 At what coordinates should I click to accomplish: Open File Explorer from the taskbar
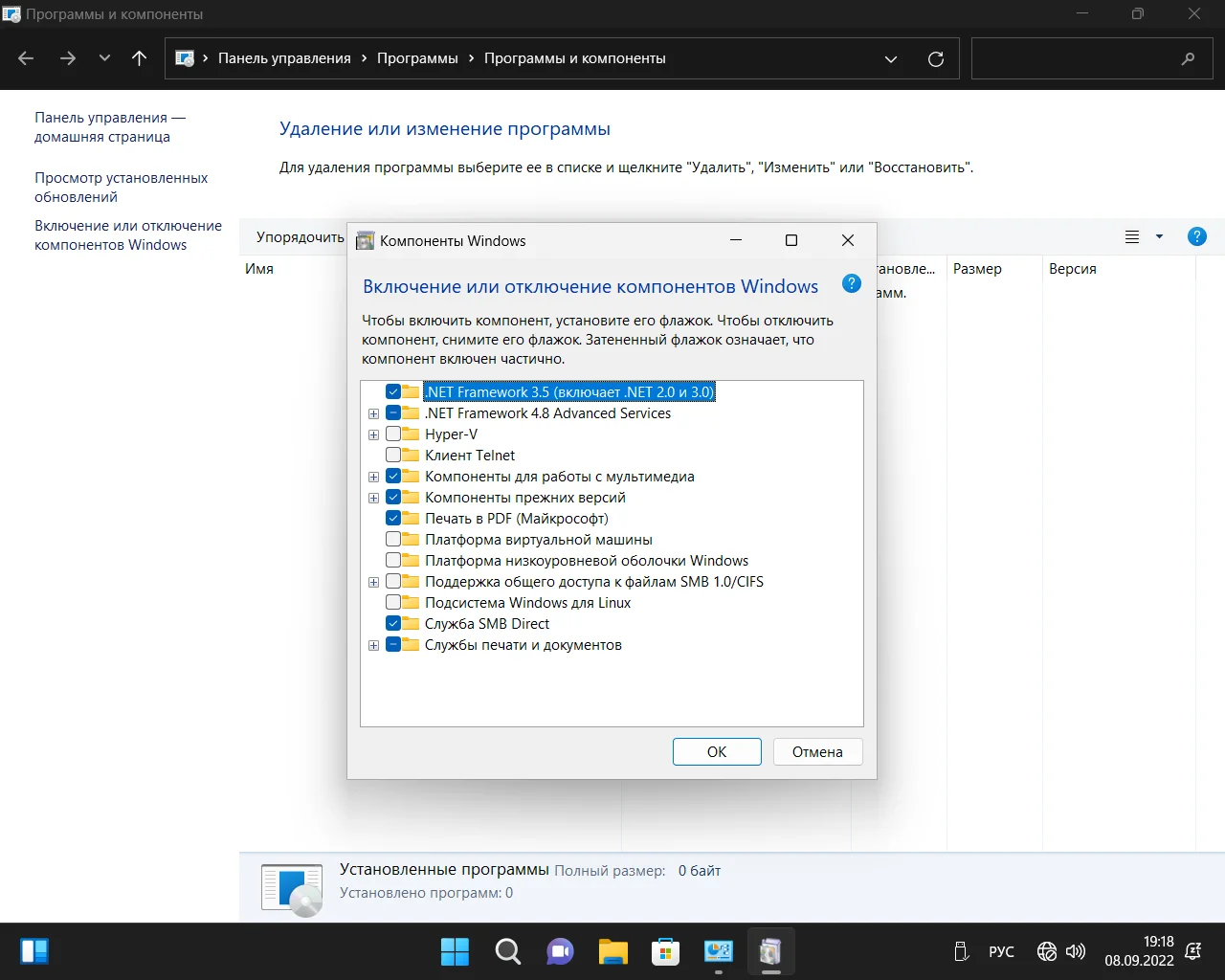click(x=612, y=951)
